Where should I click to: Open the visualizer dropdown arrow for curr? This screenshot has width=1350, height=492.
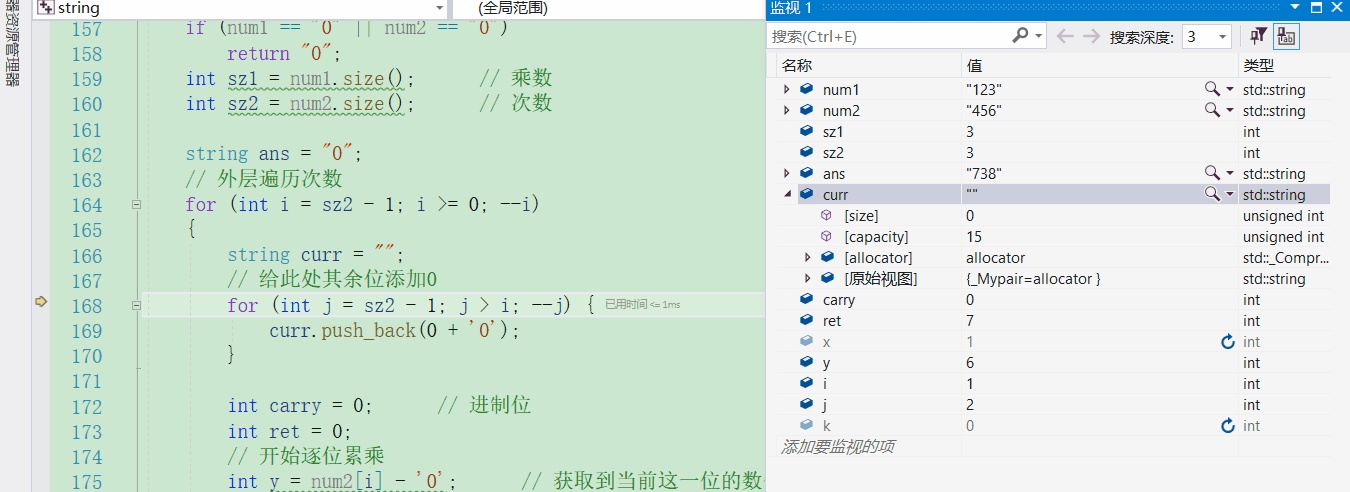tap(1229, 195)
